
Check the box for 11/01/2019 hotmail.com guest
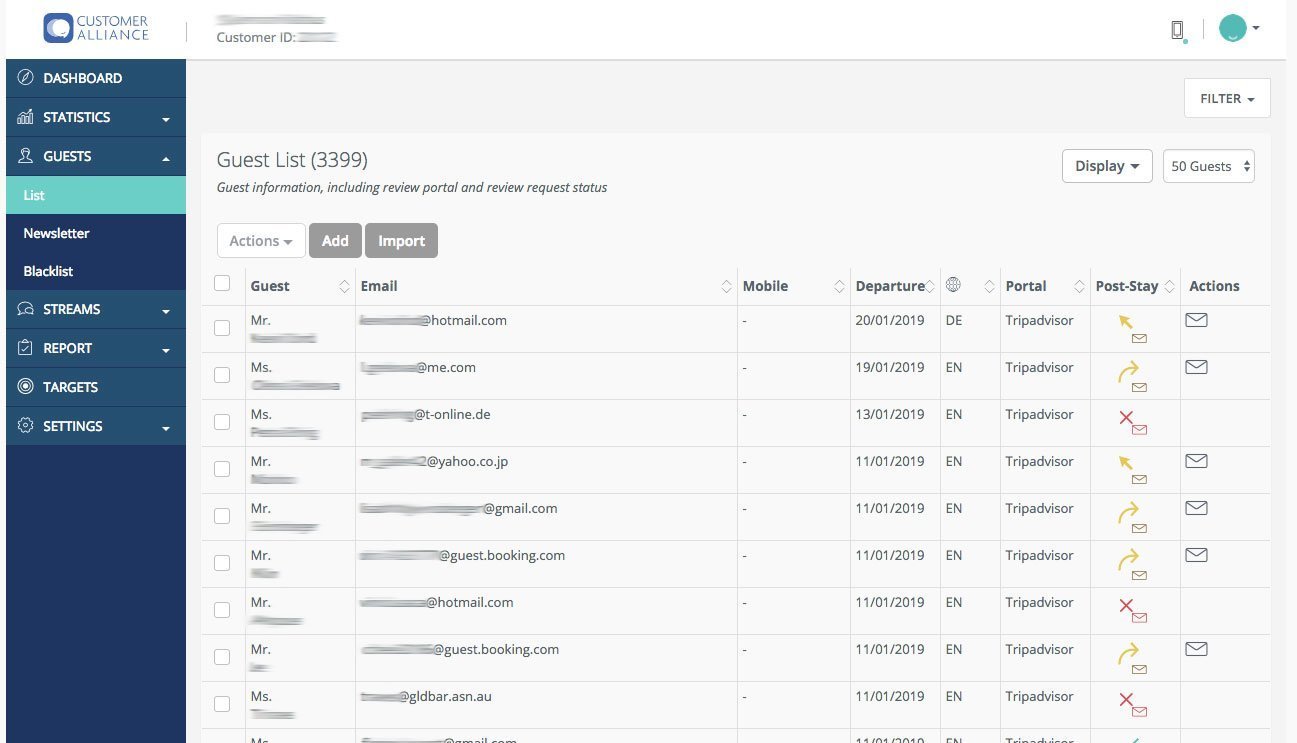click(x=222, y=610)
